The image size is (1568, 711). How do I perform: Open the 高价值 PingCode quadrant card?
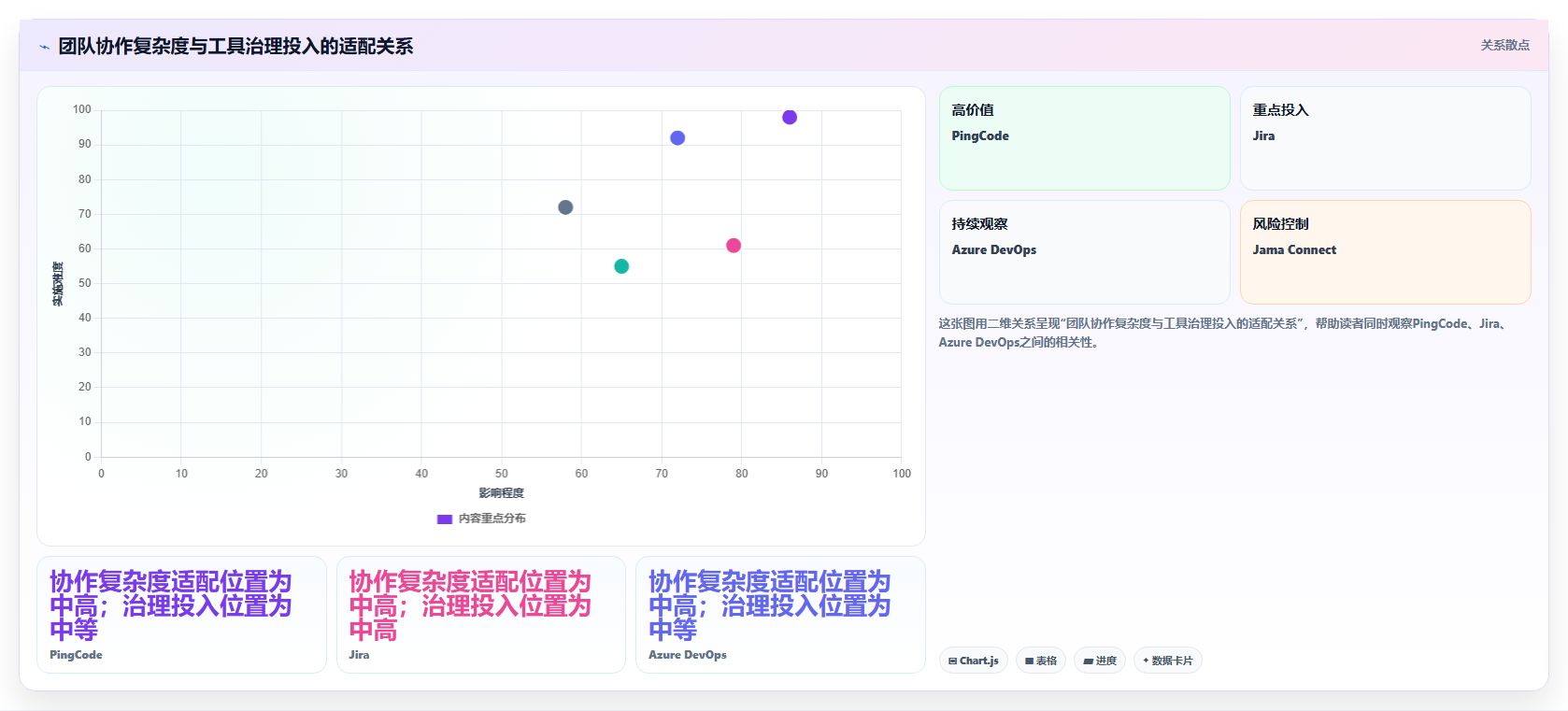click(1084, 138)
